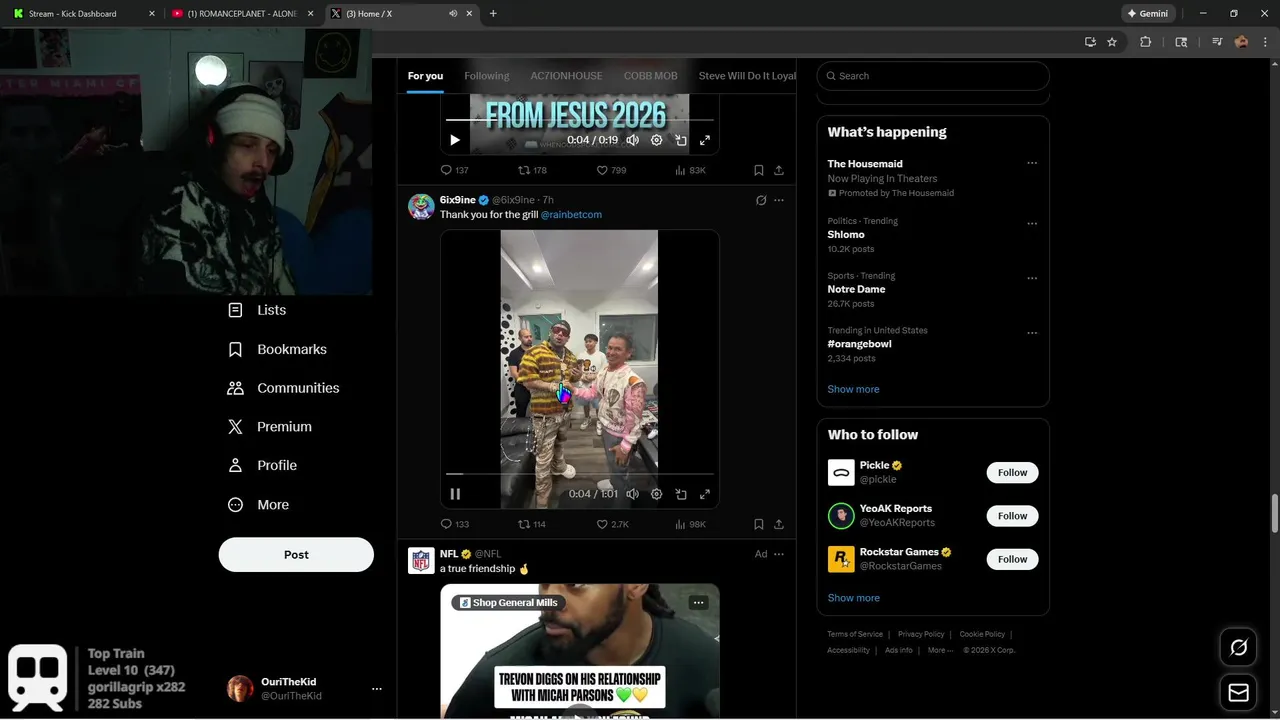Enter fullscreen on the top video
The height and width of the screenshot is (720, 1280).
tap(705, 140)
